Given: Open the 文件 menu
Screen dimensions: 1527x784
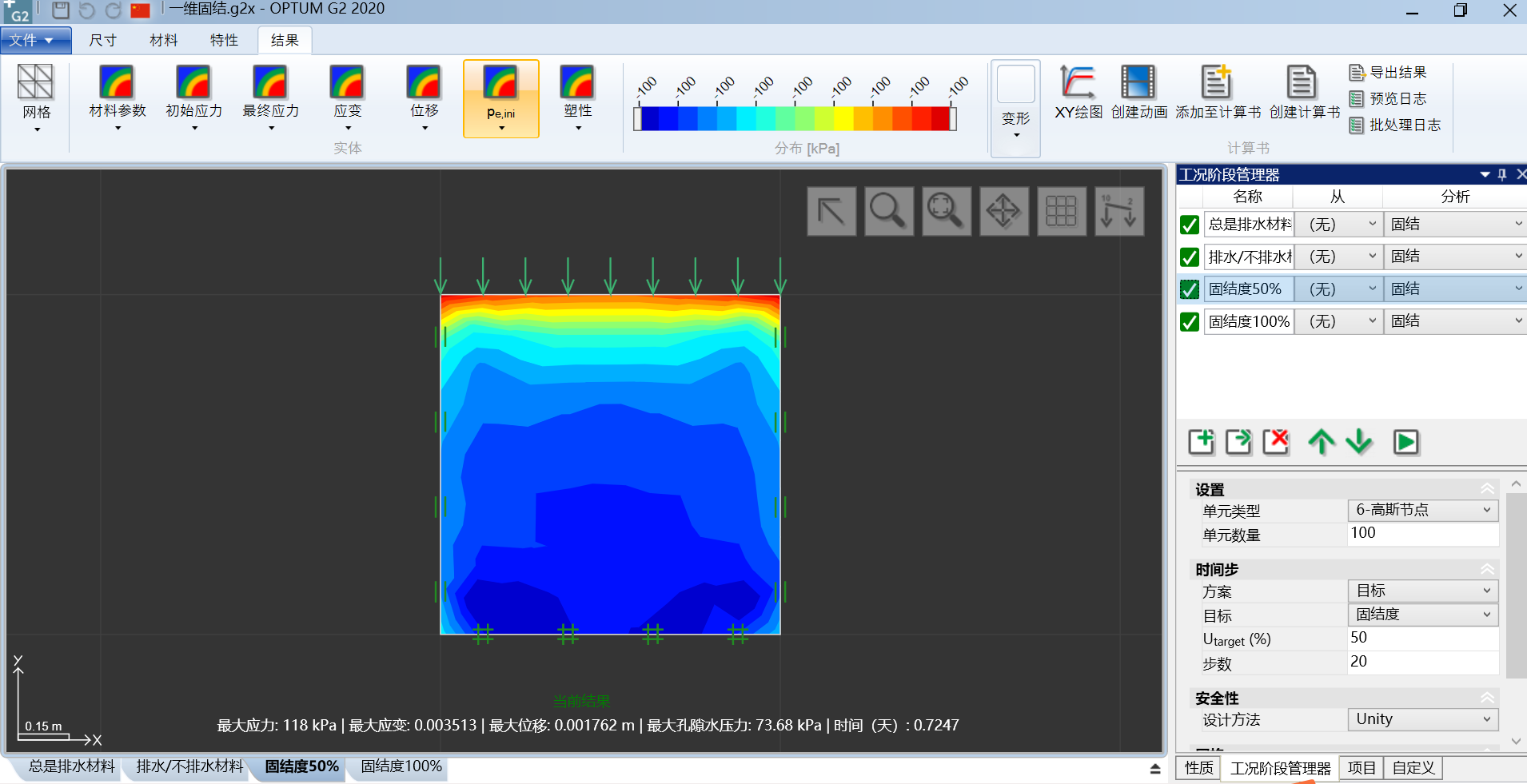Looking at the screenshot, I should [x=36, y=40].
